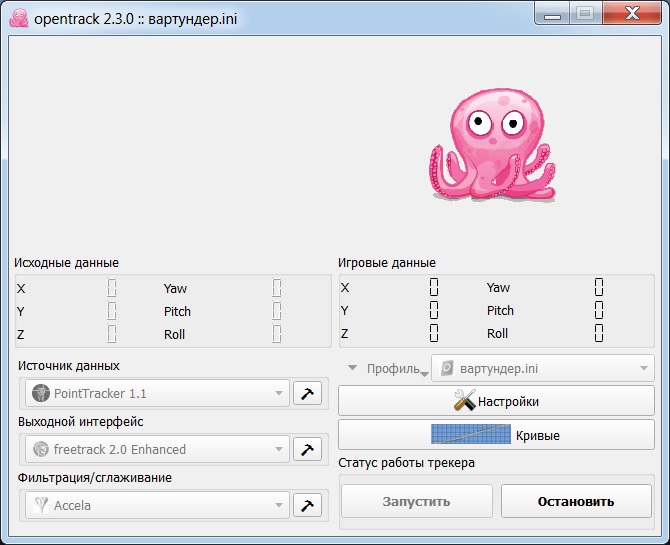
Task: Open Кривые curves mapping button
Action: (x=496, y=435)
